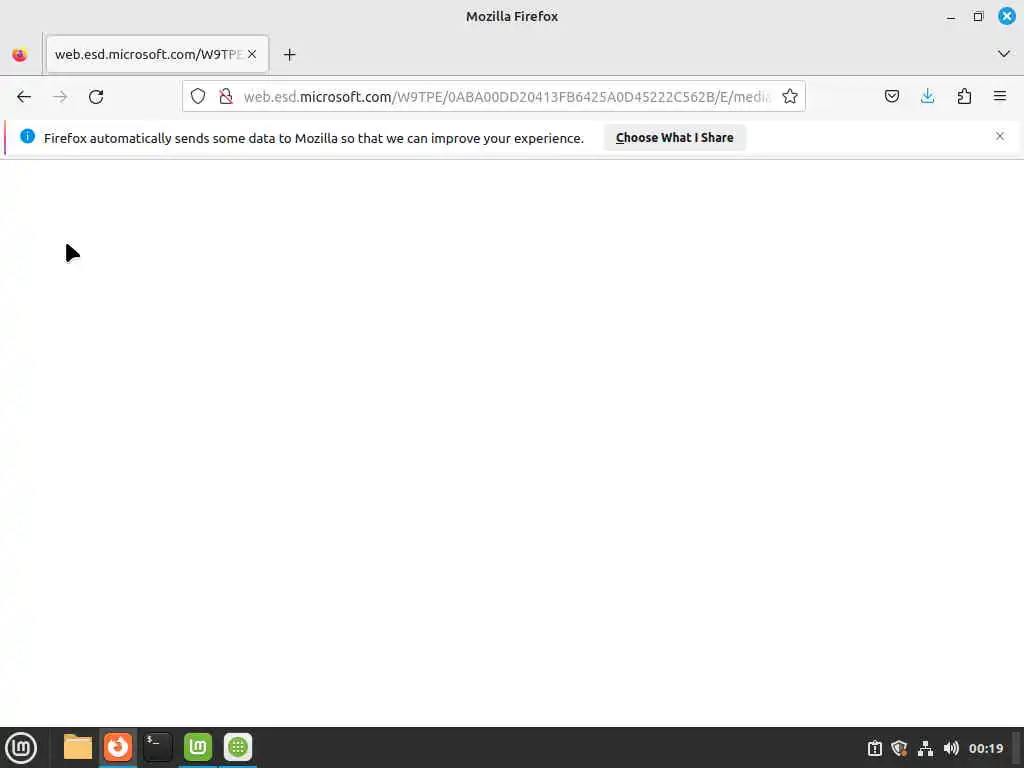Screen dimensions: 1024x768
Task: Close the Mozilla Firefox window
Action: coord(1007,16)
